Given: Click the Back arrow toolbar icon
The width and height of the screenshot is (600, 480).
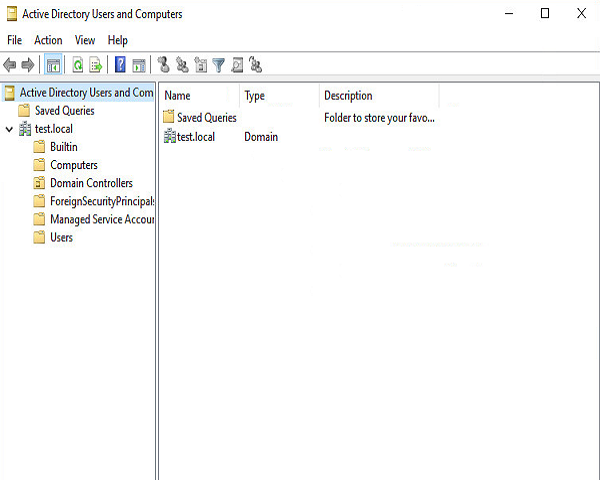Looking at the screenshot, I should 10,65.
